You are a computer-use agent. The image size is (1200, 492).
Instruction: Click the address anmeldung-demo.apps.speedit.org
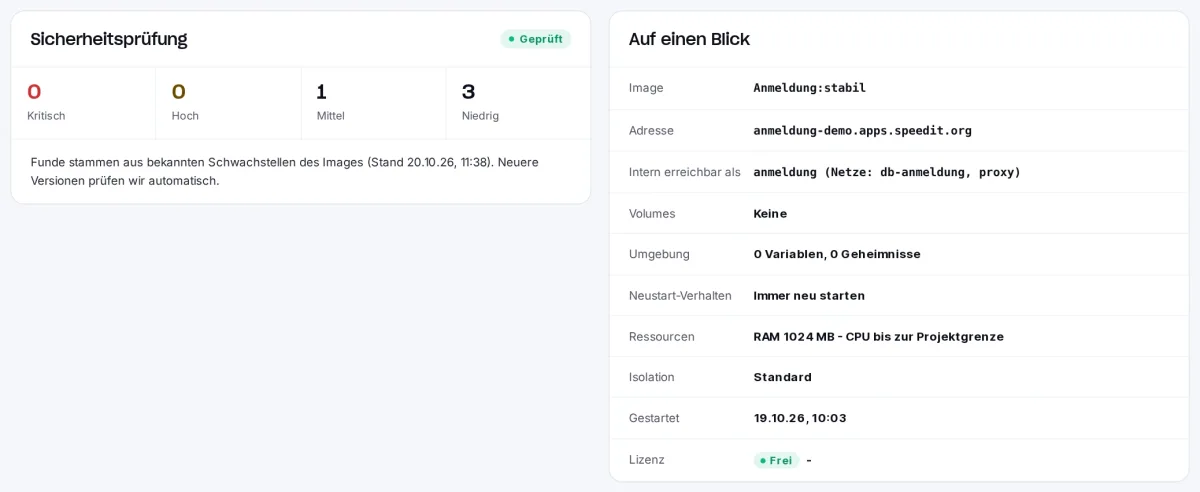[863, 130]
